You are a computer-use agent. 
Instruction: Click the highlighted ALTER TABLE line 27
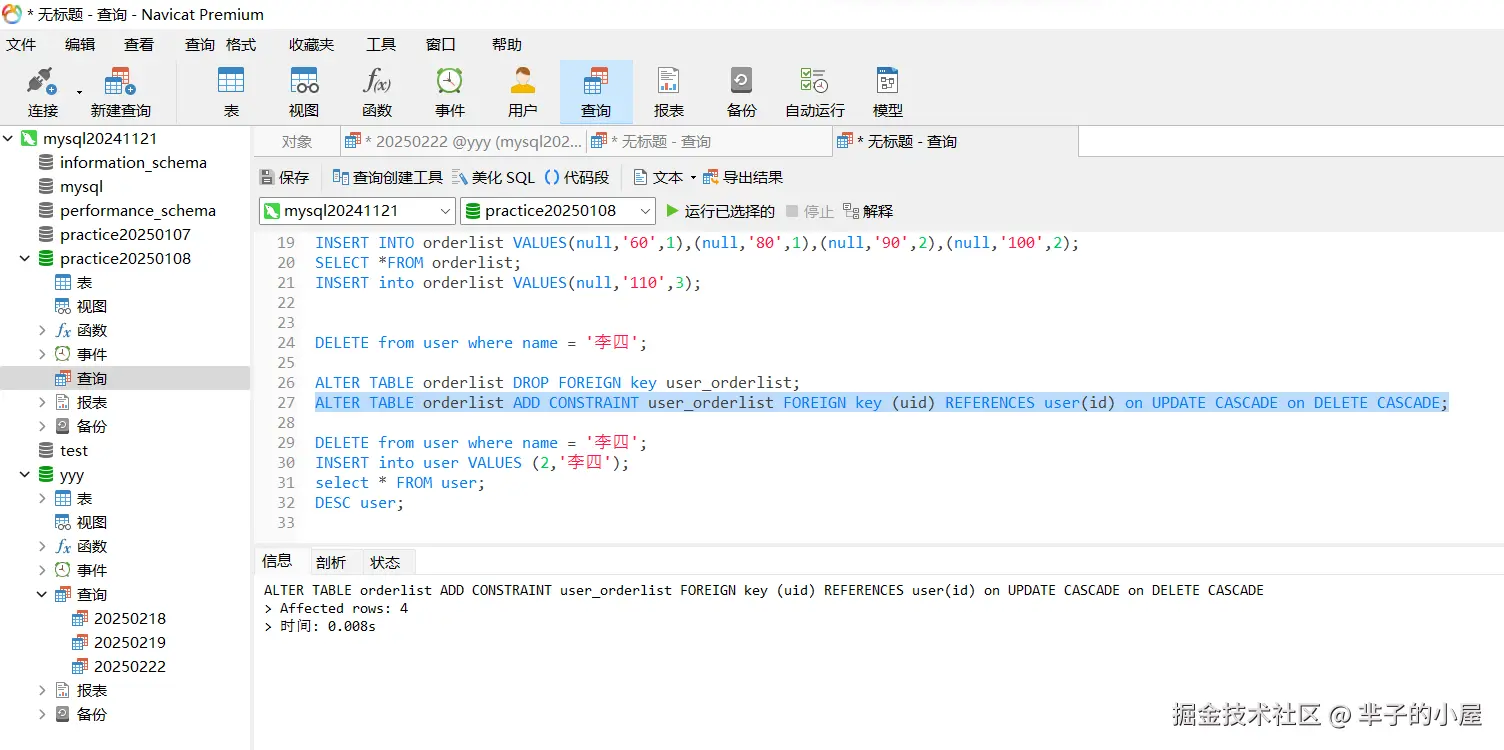(x=881, y=403)
